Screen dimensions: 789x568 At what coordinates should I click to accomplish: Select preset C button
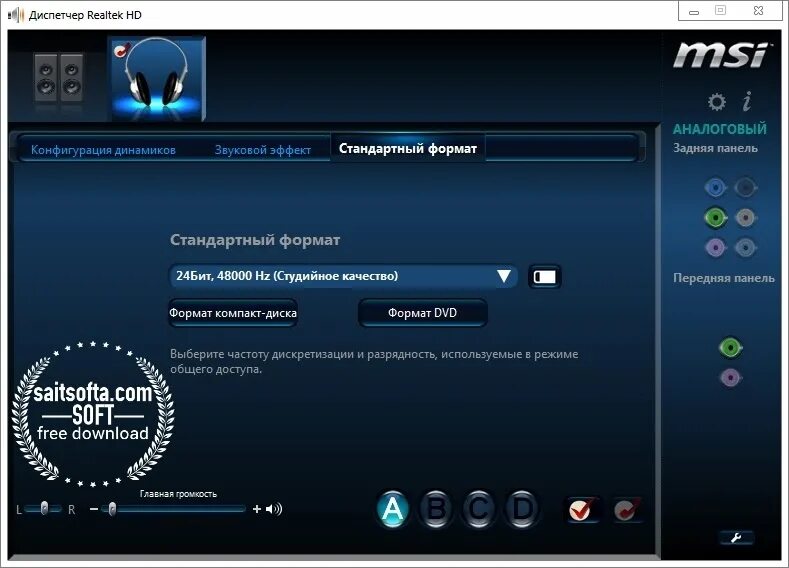coord(479,509)
